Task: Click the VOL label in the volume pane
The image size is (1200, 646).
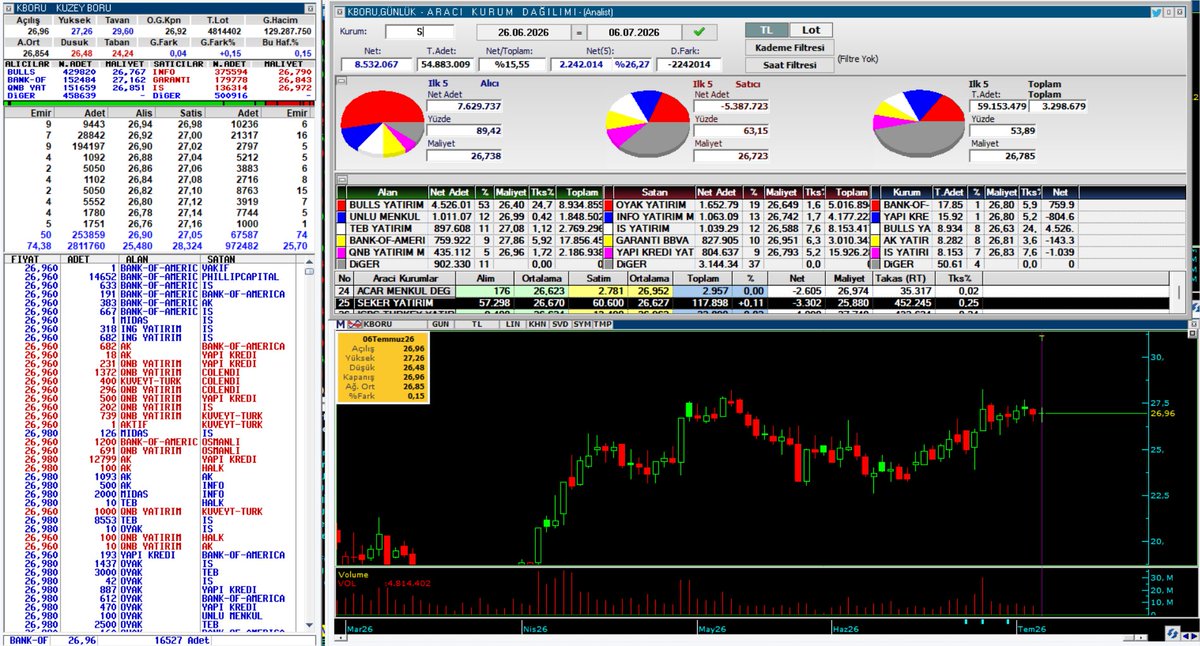Action: coord(348,583)
